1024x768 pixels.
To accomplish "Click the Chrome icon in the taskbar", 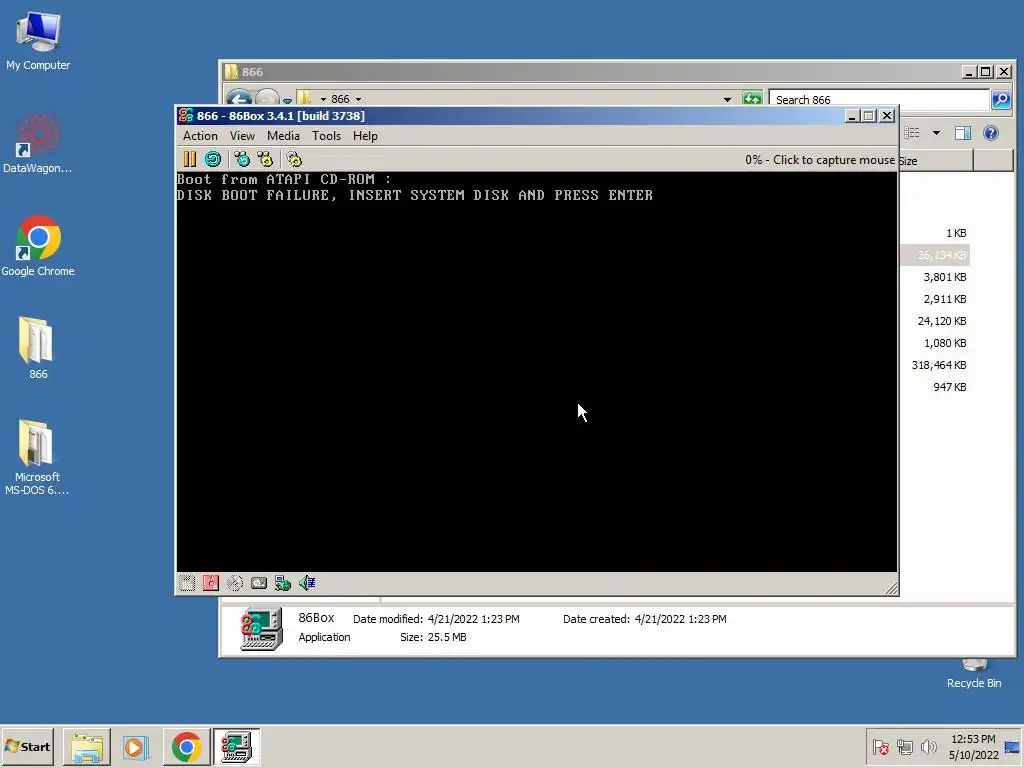I will point(186,747).
